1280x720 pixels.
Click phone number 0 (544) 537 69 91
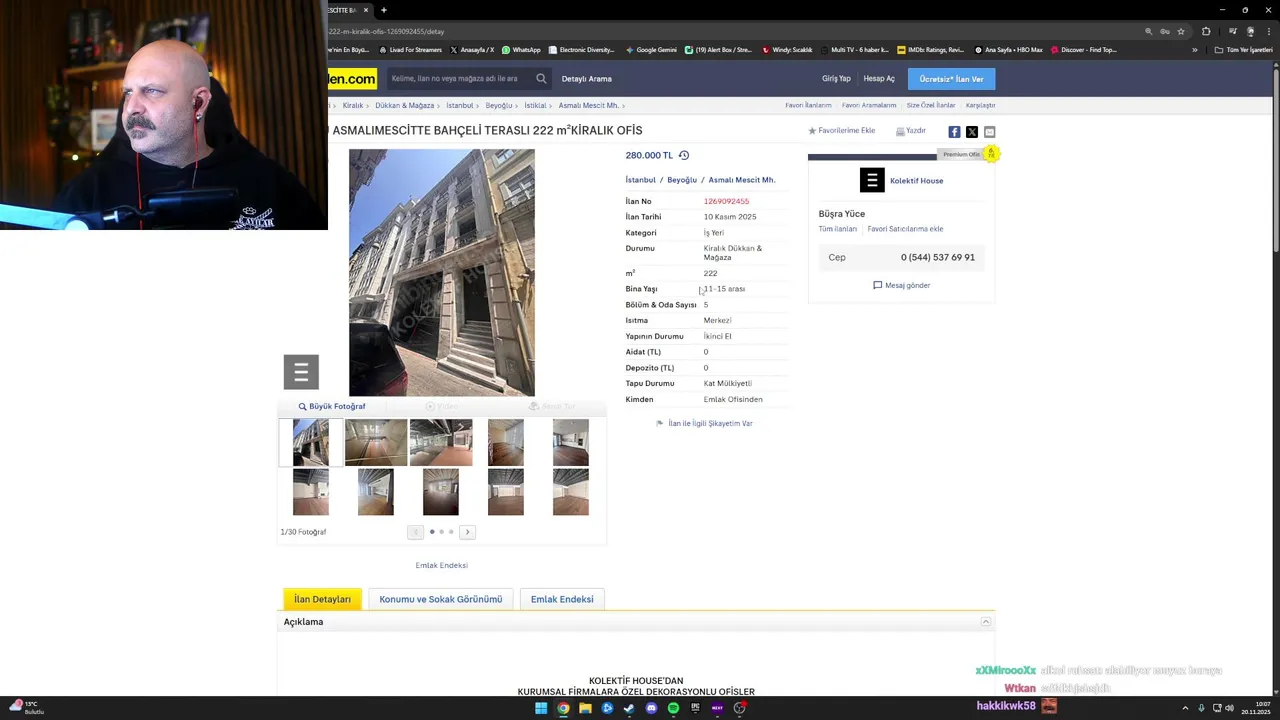click(937, 257)
